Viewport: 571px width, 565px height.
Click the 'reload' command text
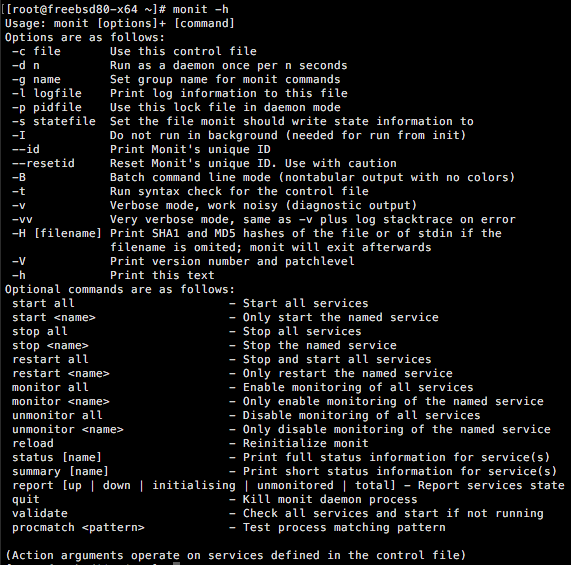[x=32, y=443]
